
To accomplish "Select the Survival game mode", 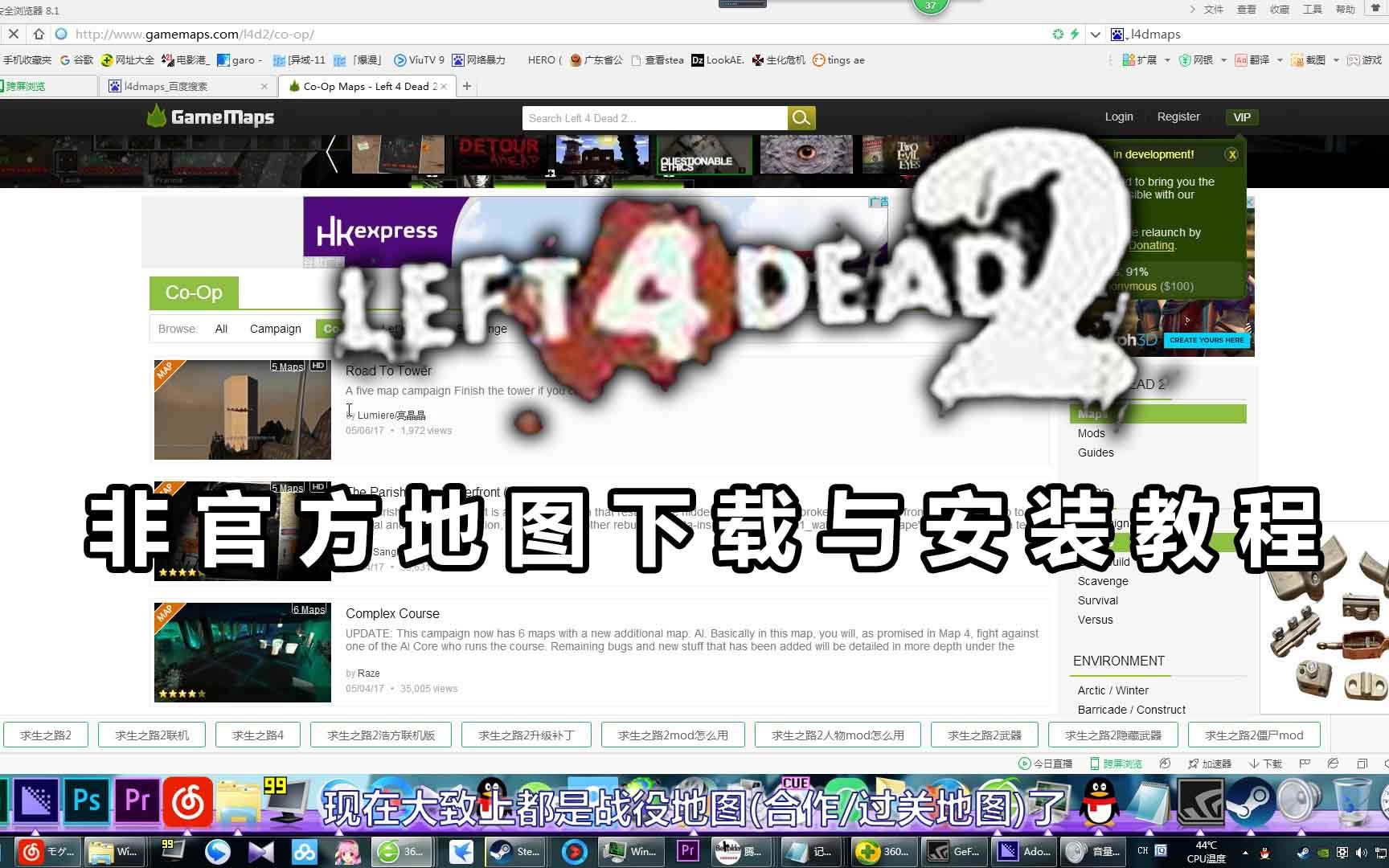I will (1097, 600).
